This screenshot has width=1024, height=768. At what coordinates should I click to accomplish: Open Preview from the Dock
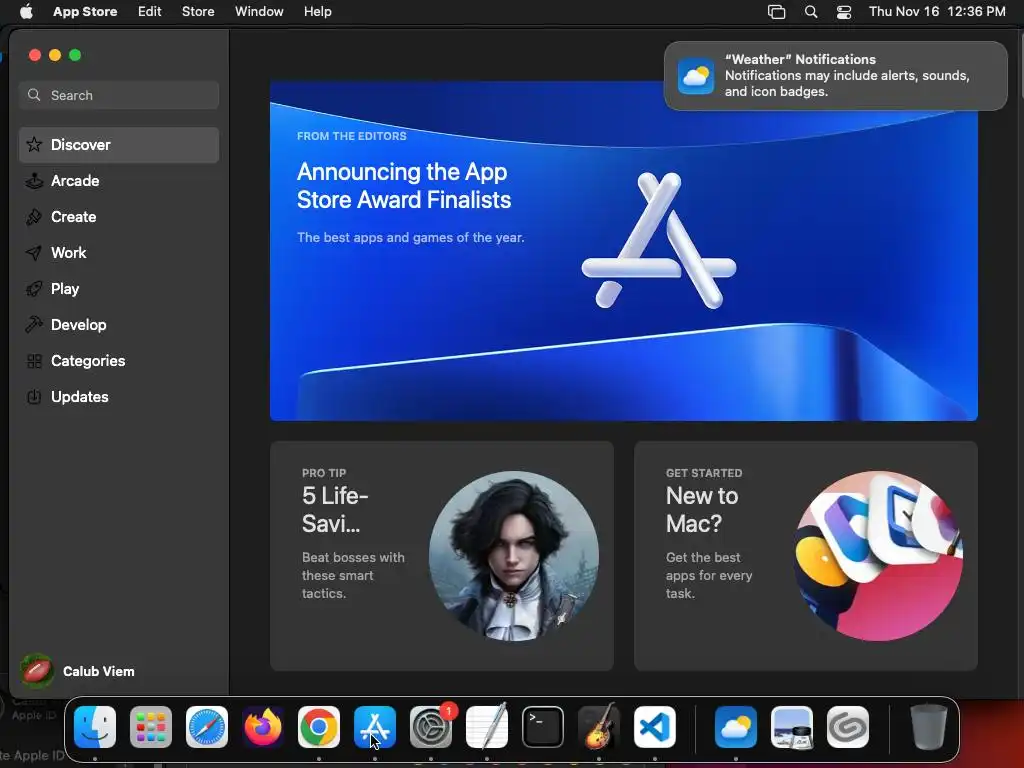tap(792, 727)
